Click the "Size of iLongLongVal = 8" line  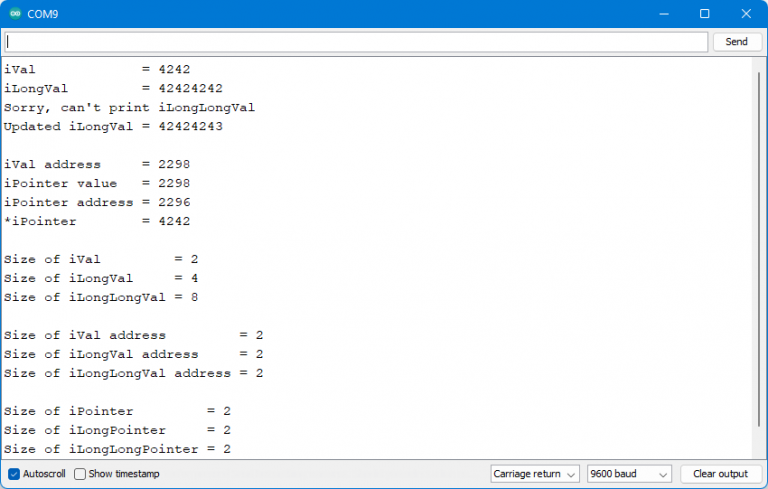tap(105, 297)
